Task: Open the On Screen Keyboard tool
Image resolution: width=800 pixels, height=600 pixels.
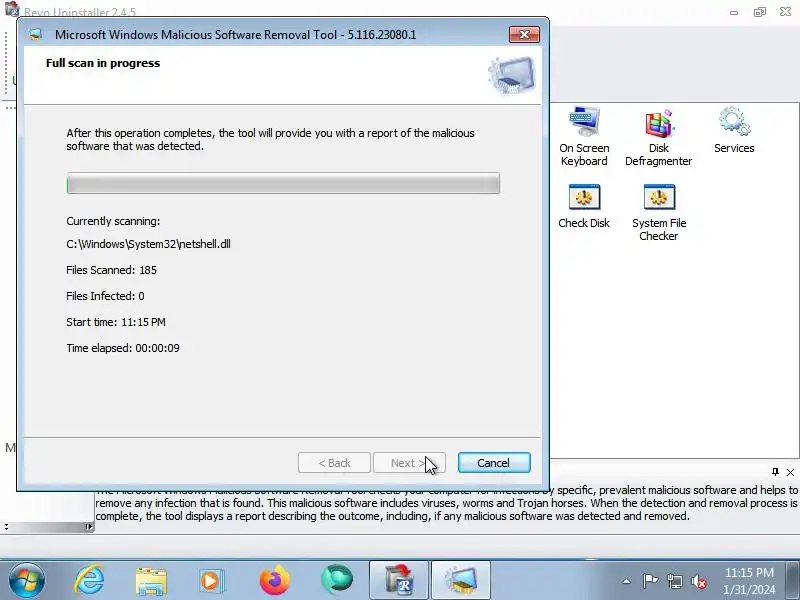Action: (x=584, y=136)
